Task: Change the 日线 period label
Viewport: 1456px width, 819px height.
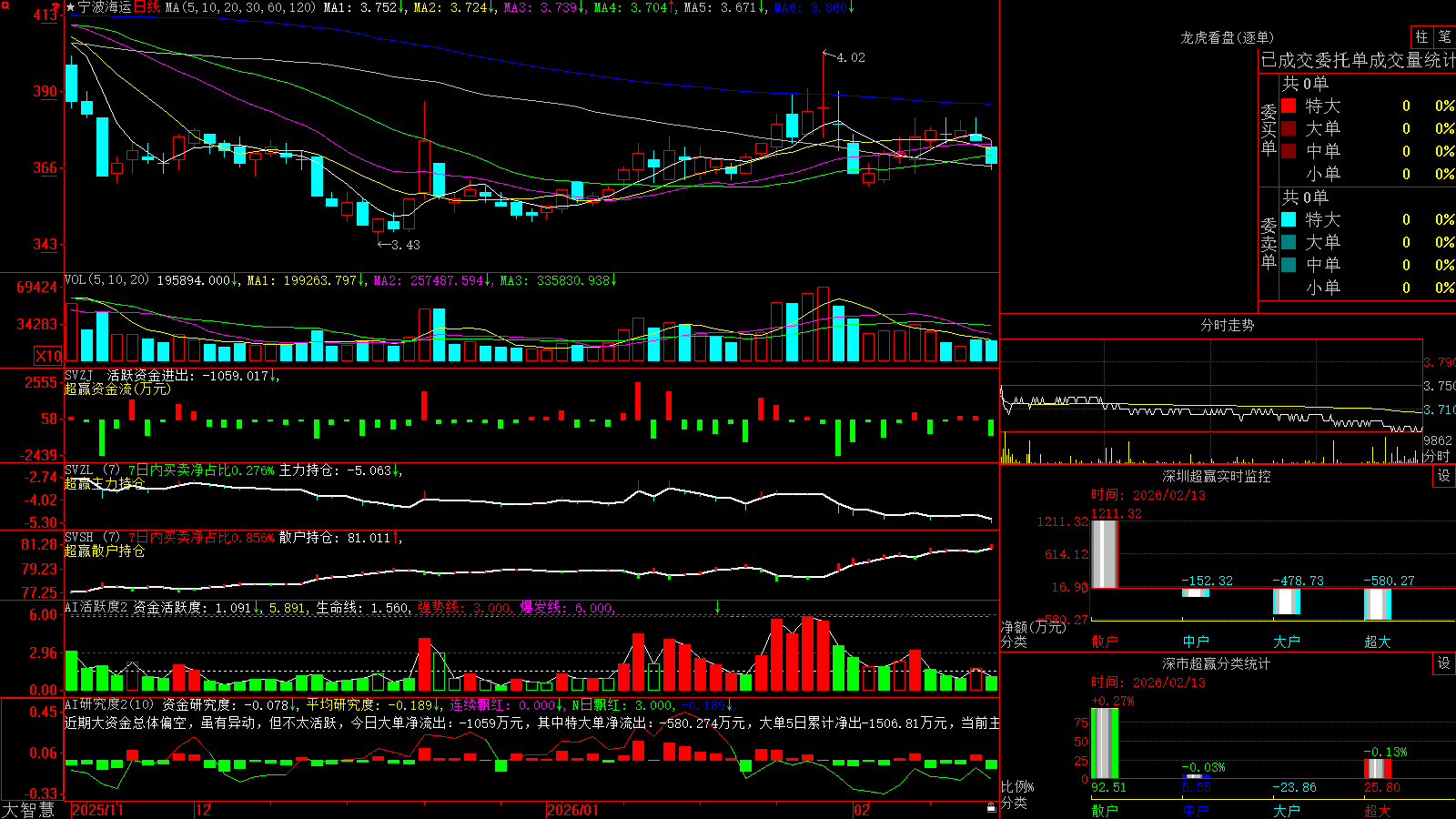Action: (147, 7)
